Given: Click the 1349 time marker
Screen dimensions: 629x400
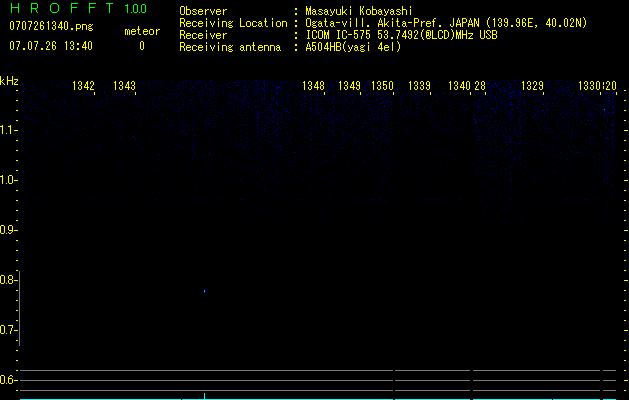Looking at the screenshot, I should point(349,86).
